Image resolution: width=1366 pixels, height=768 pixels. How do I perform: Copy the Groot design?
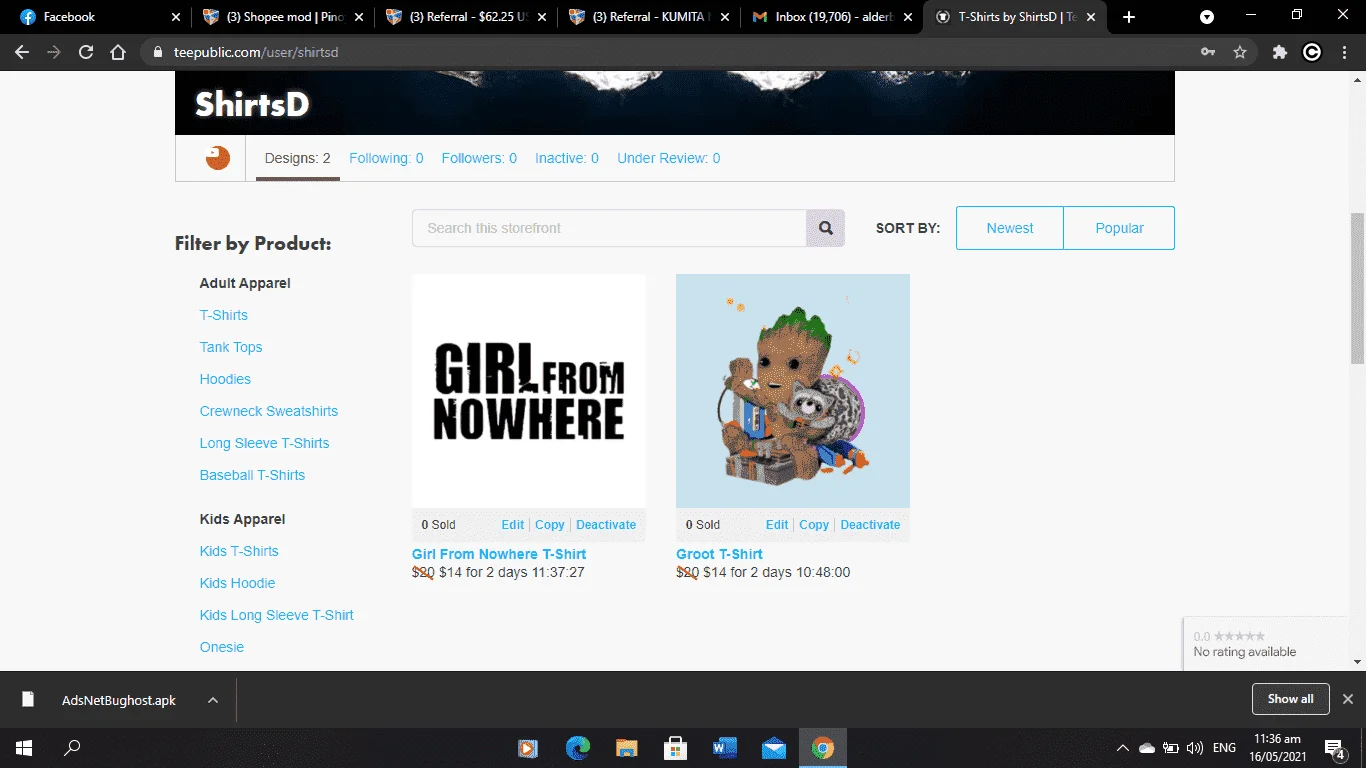pyautogui.click(x=814, y=525)
